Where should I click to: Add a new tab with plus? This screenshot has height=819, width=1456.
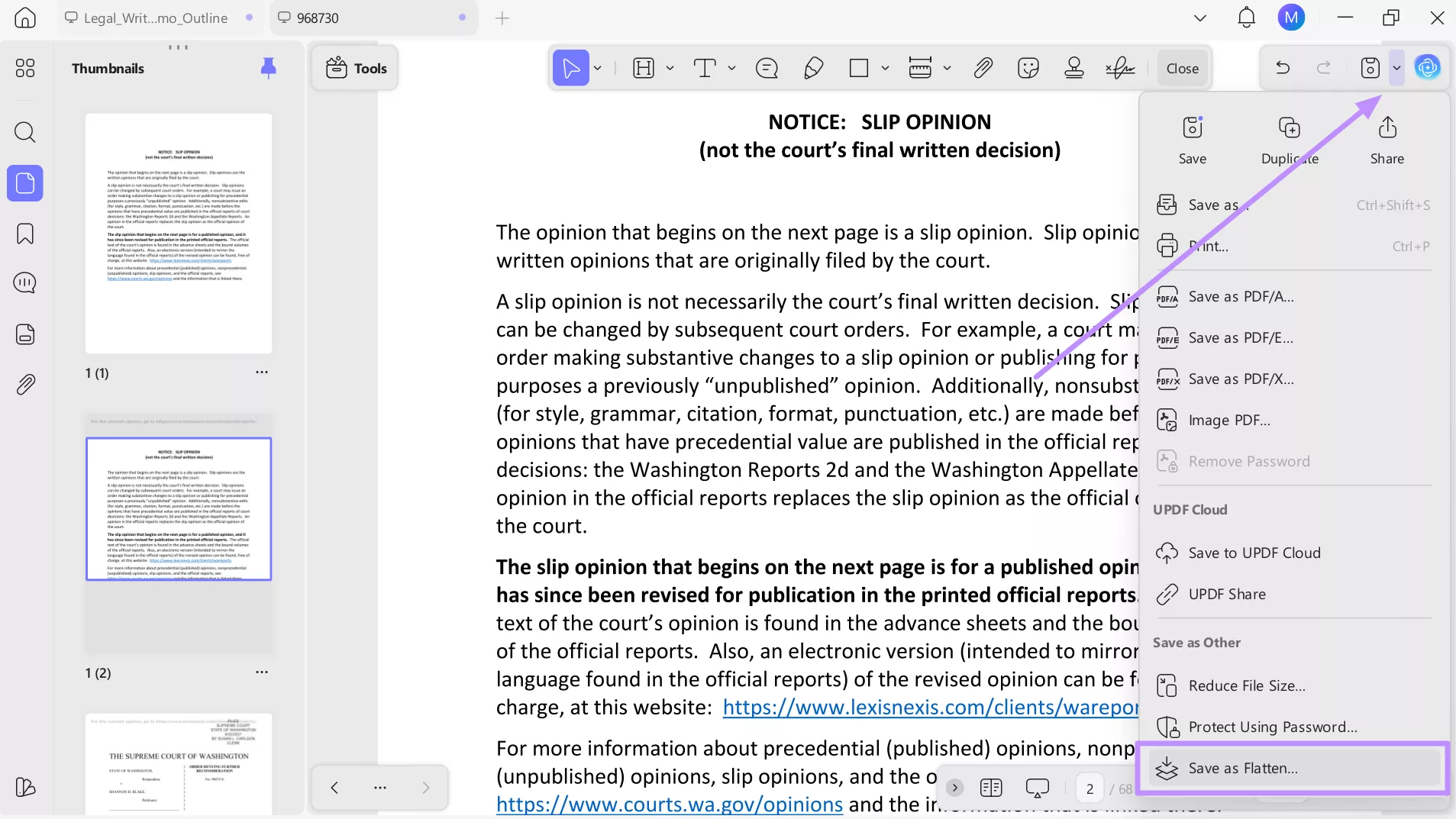[502, 18]
